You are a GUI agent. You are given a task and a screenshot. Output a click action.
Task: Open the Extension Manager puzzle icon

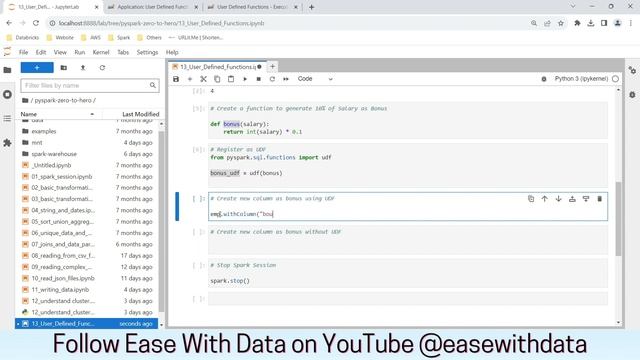point(7,143)
